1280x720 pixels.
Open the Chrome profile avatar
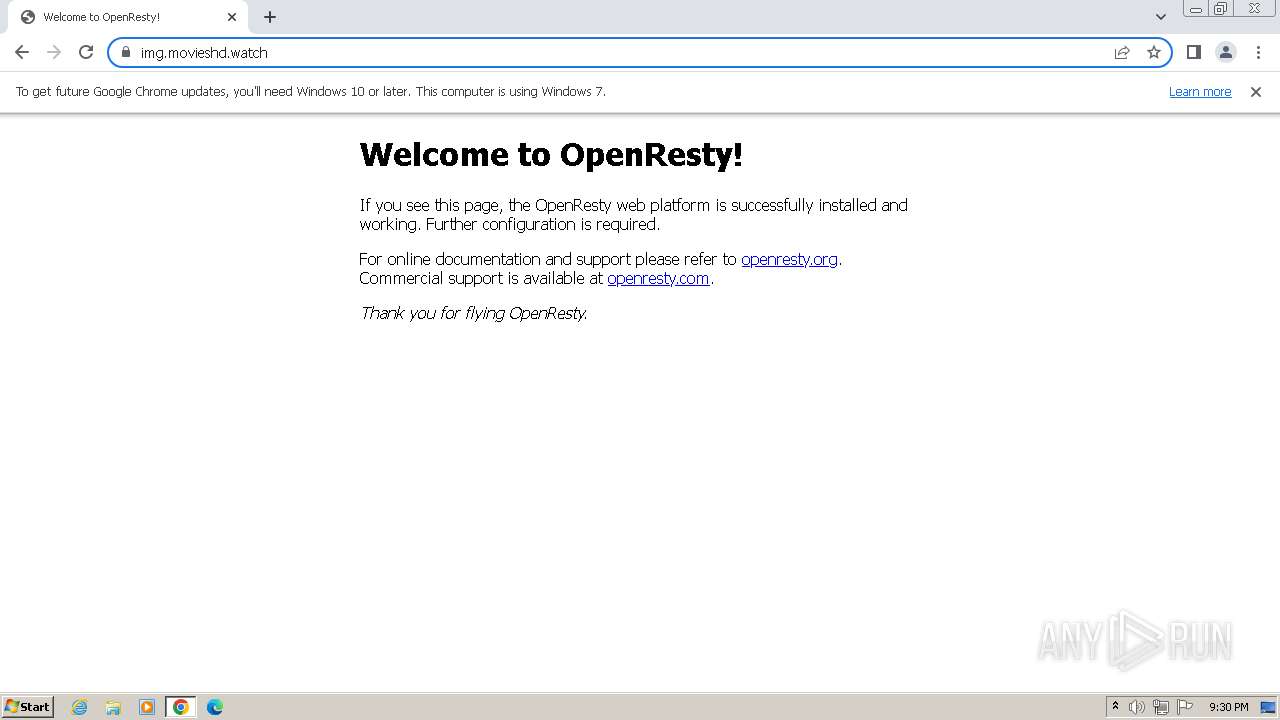click(1225, 52)
